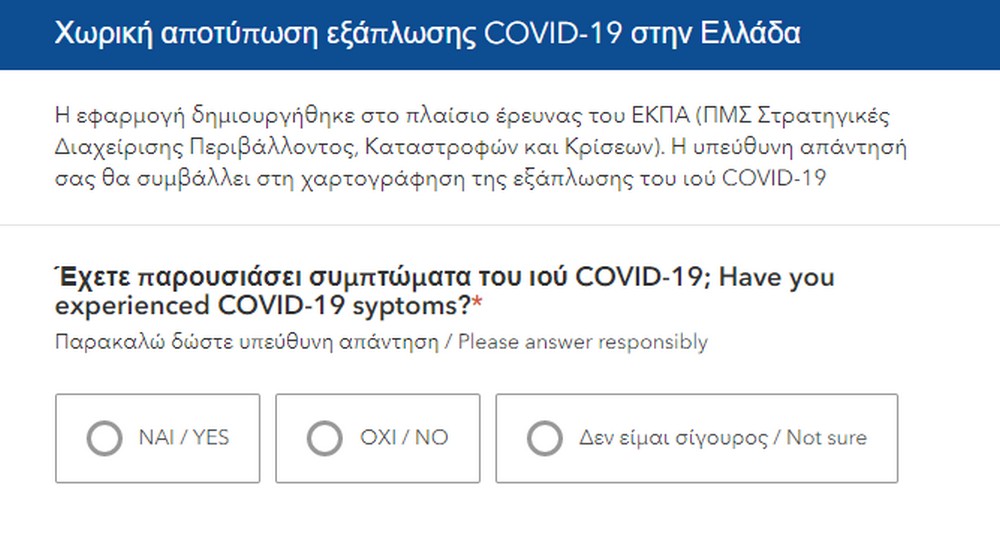1000x540 pixels.
Task: Click the "NAI / YES" option label
Action: (x=184, y=438)
